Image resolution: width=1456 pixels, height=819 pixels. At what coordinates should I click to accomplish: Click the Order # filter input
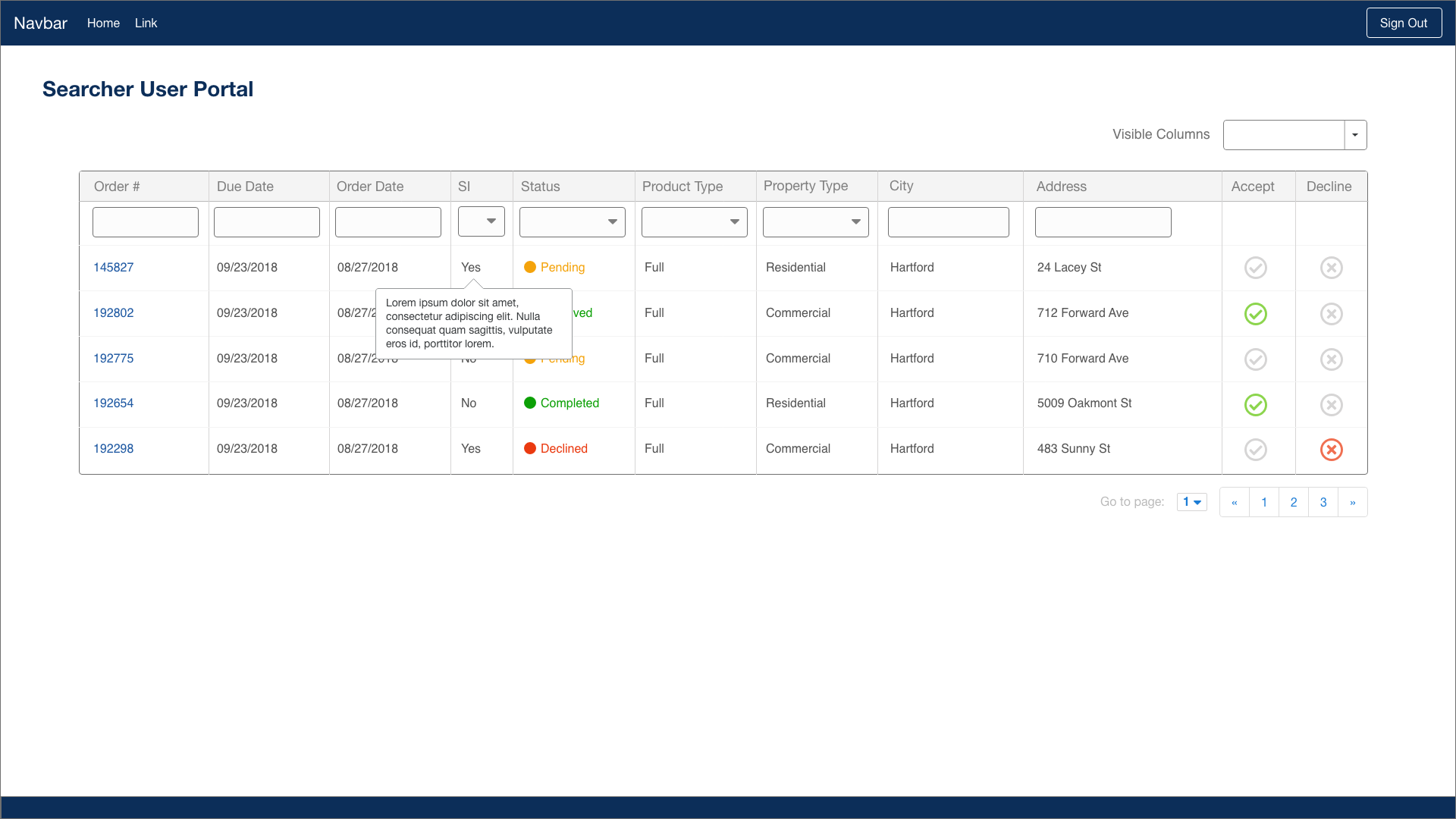[146, 222]
